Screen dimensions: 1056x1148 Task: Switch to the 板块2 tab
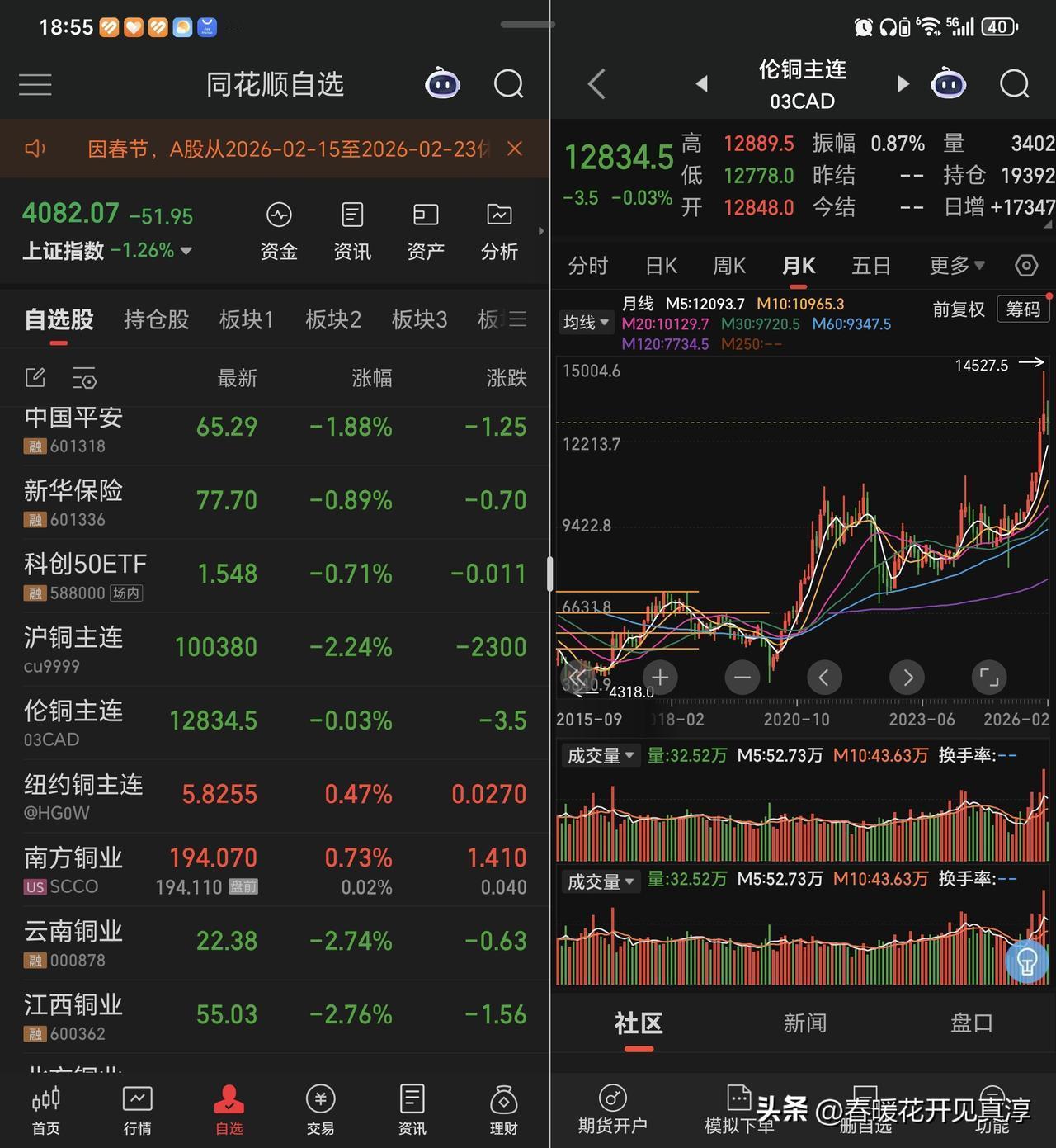click(x=332, y=319)
